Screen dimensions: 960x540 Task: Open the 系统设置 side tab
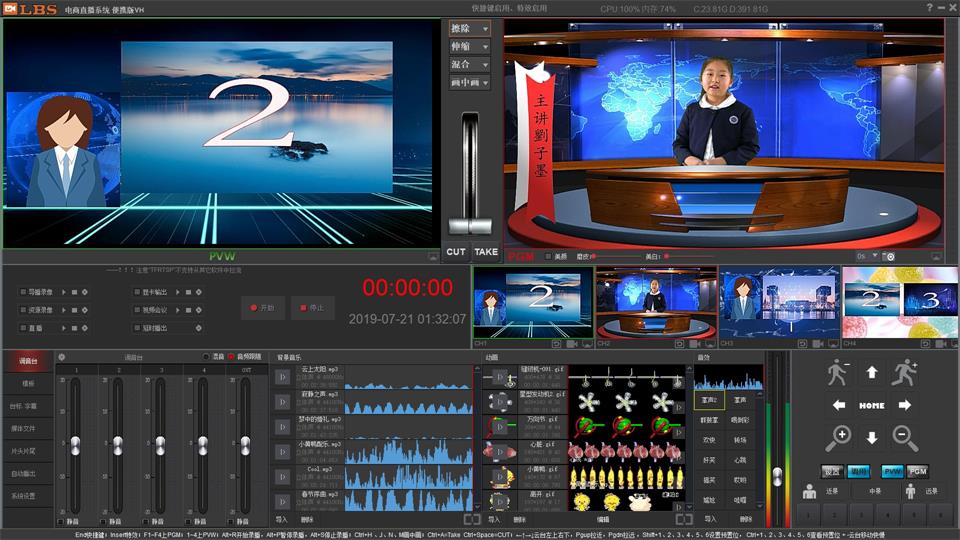[23, 496]
